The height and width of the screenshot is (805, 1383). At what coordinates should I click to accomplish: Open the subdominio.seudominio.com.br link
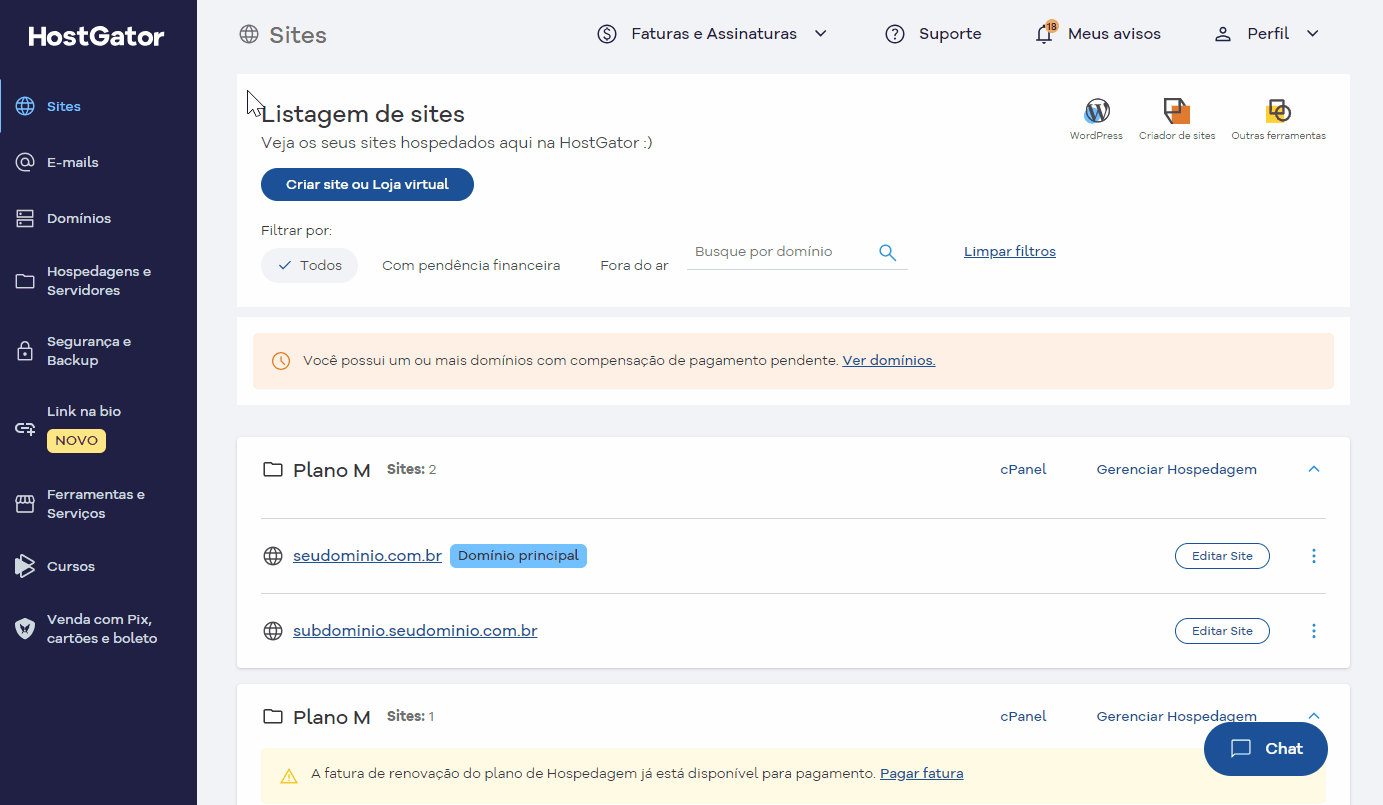click(x=415, y=631)
